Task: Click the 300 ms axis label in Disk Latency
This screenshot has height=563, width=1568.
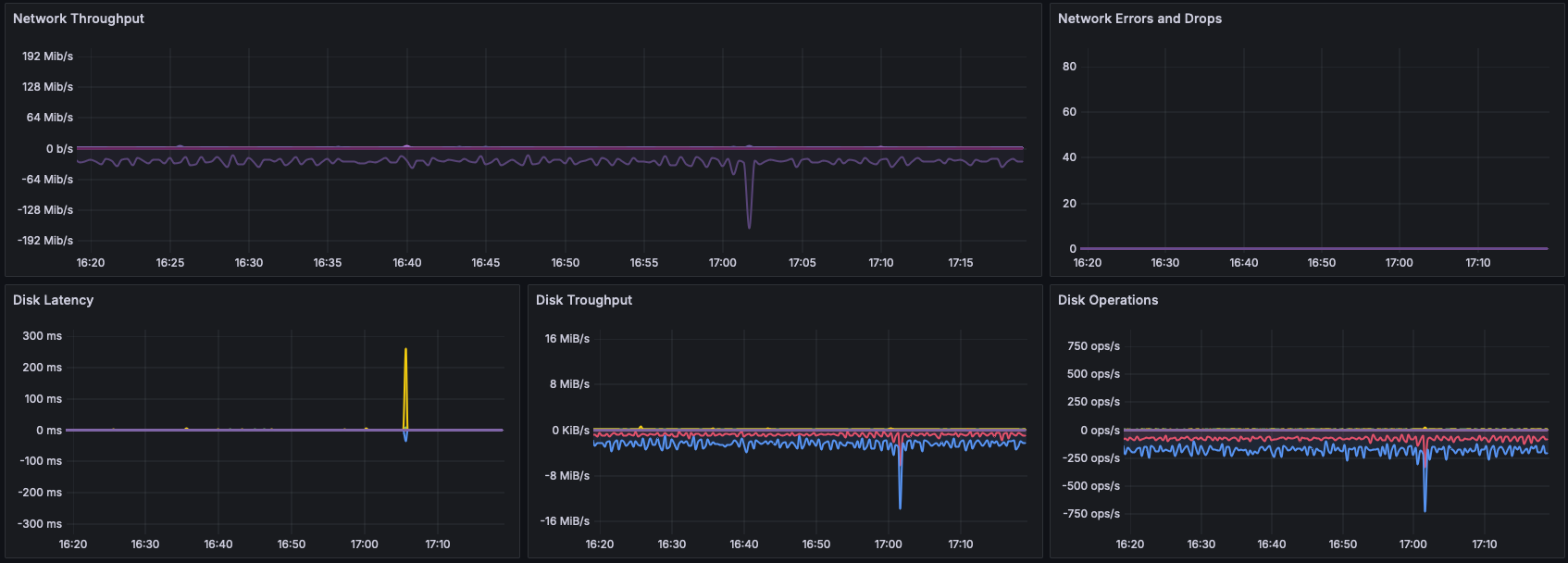Action: pos(42,336)
